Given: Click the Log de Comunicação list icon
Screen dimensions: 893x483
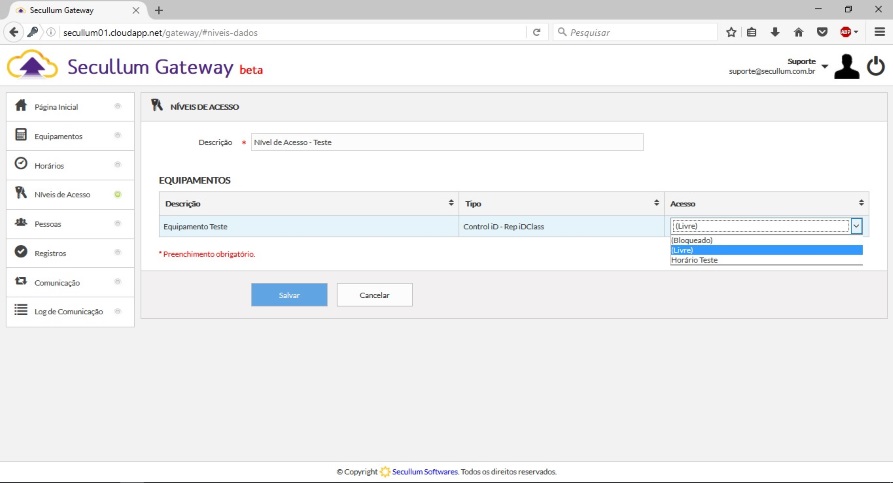Looking at the screenshot, I should [20, 311].
